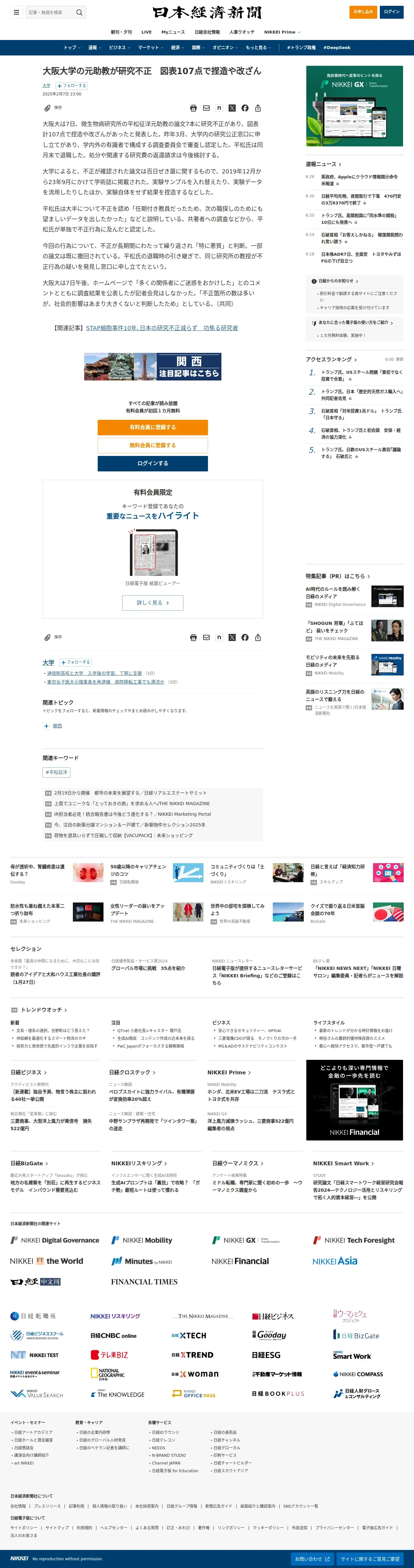The width and height of the screenshot is (414, 1568).
Task: Click the 詳しく見る button
Action: pyautogui.click(x=153, y=603)
